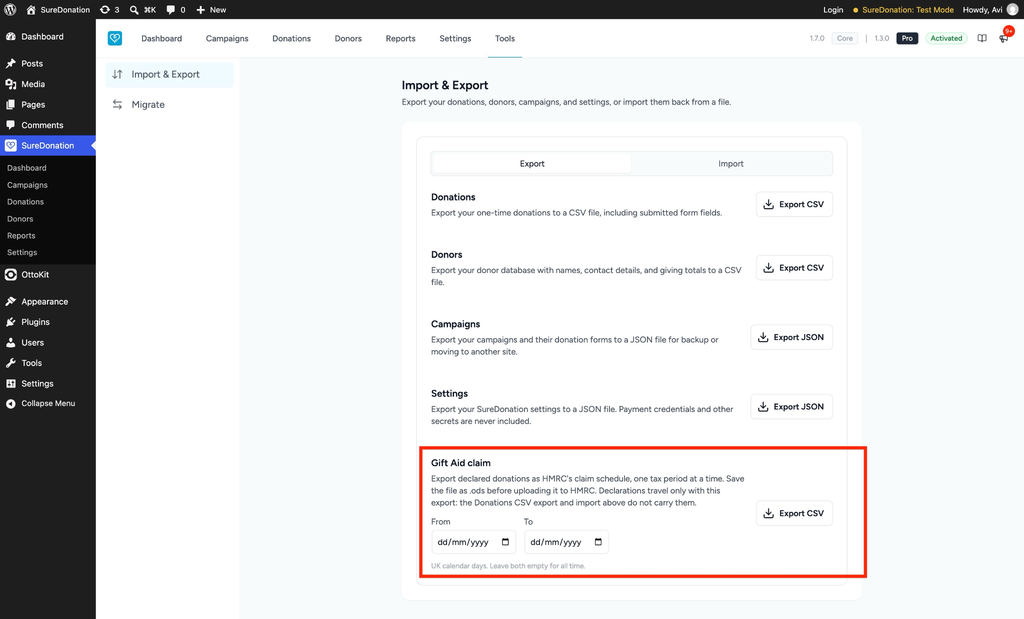Export Donations as CSV
This screenshot has width=1024, height=619.
[x=794, y=204]
